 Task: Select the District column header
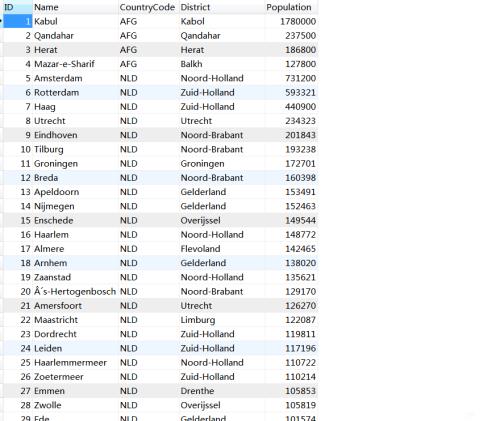click(x=222, y=7)
